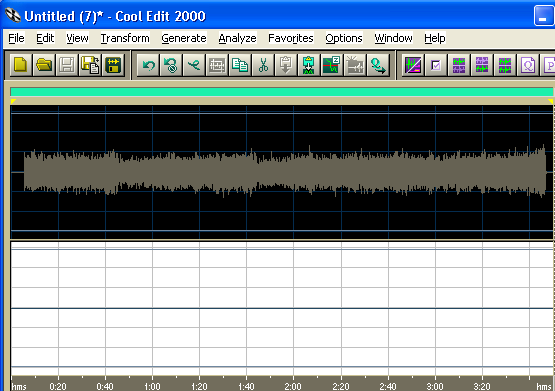The width and height of the screenshot is (555, 391).
Task: Click the View menu label
Action: [x=77, y=38]
